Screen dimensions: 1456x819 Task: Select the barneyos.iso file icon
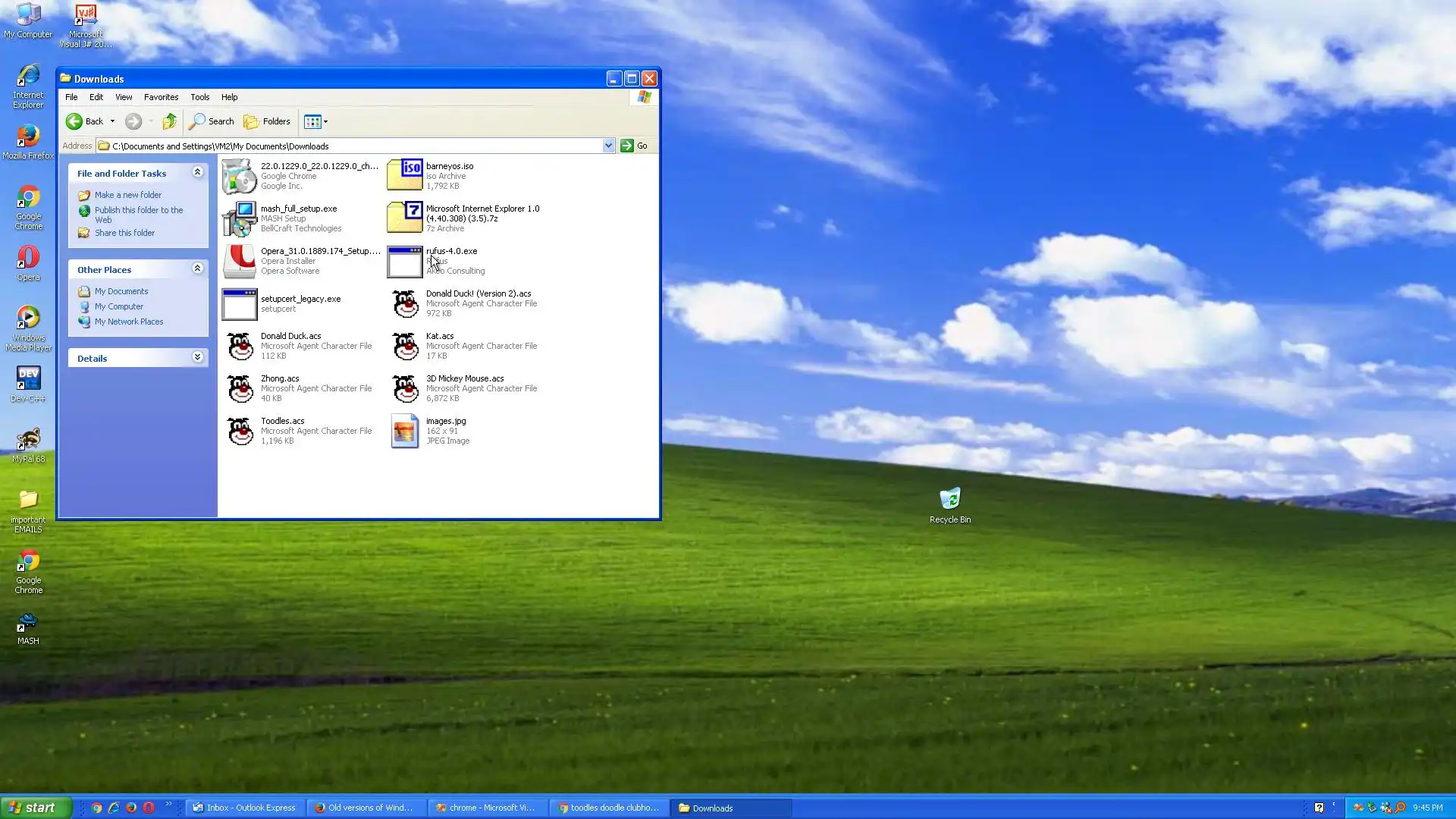tap(404, 175)
